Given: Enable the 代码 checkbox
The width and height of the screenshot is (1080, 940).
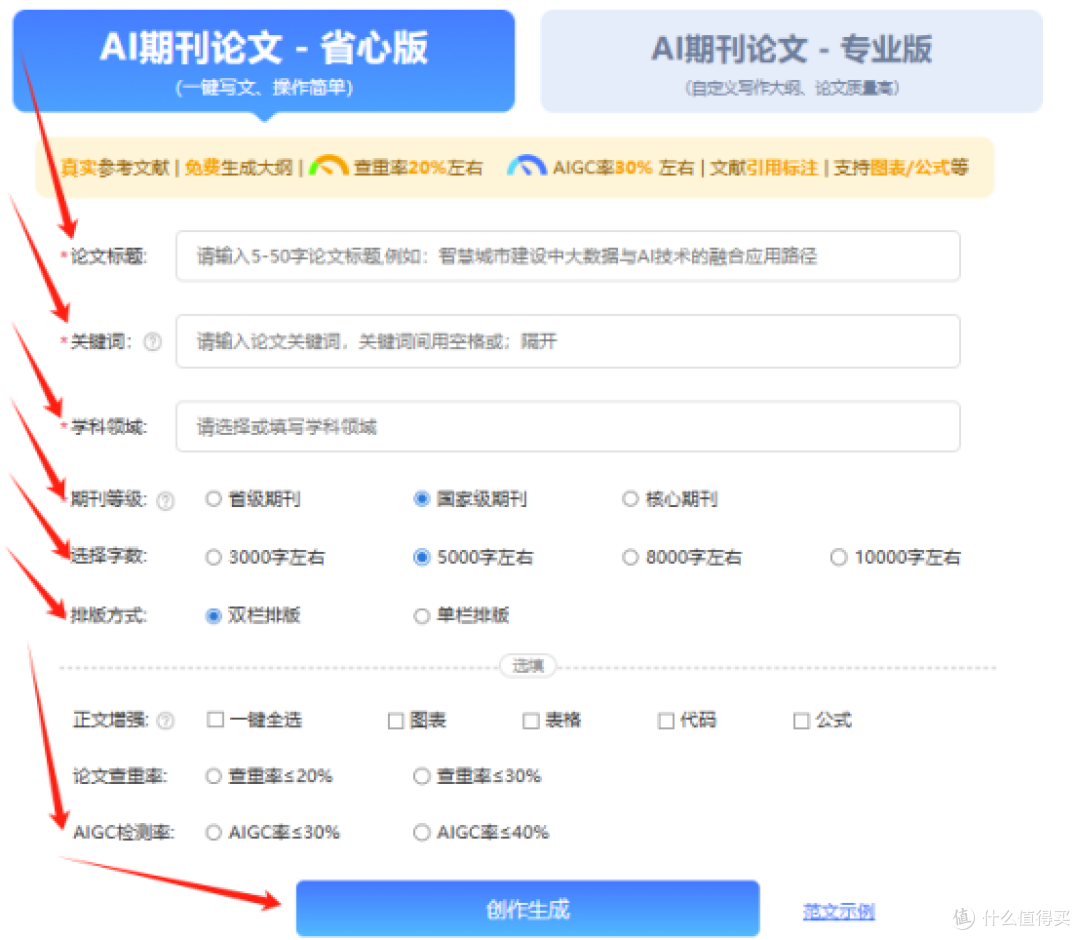Looking at the screenshot, I should 665,721.
